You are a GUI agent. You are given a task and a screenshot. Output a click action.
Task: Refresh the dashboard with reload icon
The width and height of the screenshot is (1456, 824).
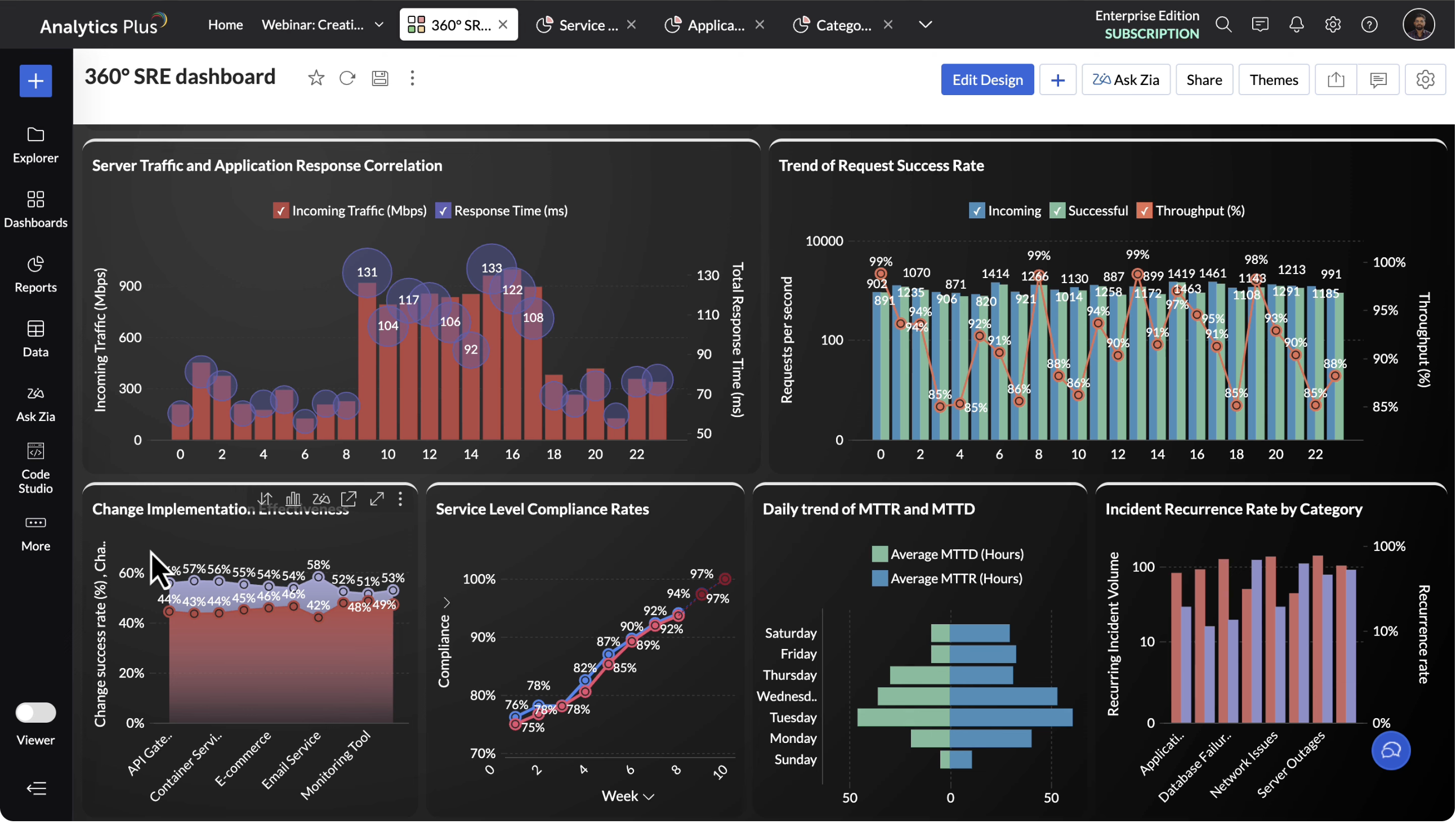[x=347, y=78]
